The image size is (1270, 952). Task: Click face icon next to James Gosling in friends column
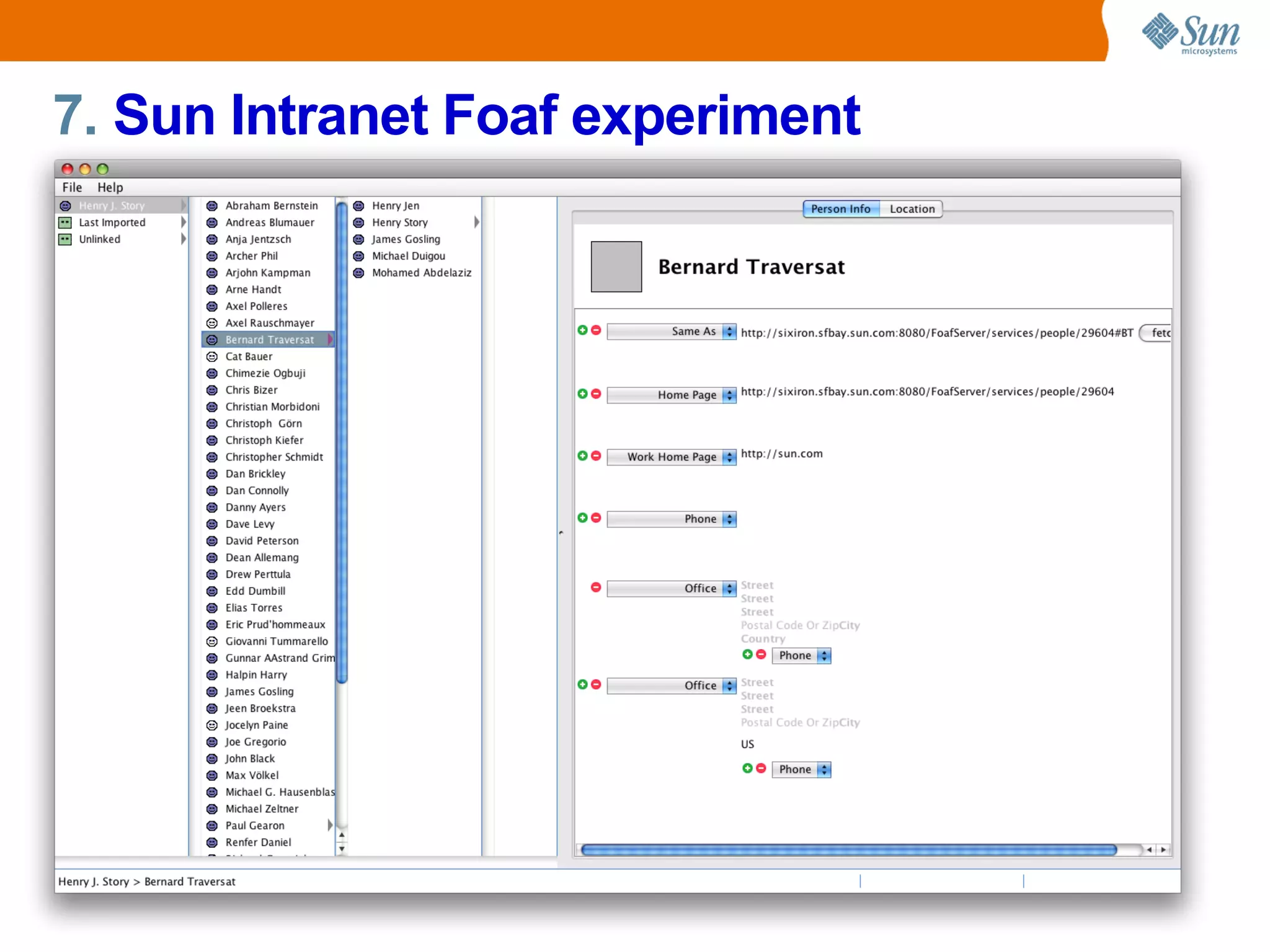click(358, 239)
